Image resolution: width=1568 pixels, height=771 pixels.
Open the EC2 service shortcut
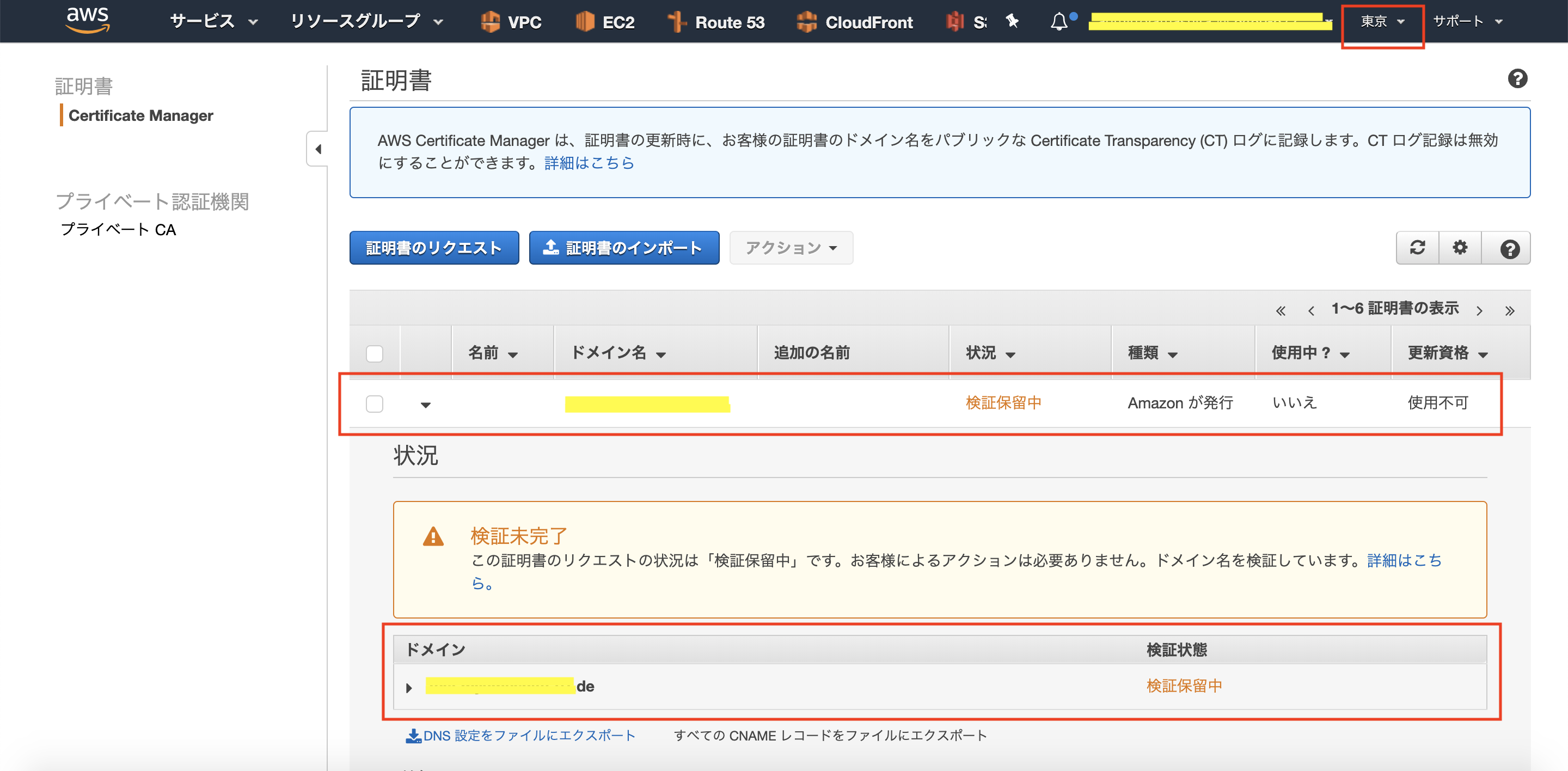click(x=604, y=22)
